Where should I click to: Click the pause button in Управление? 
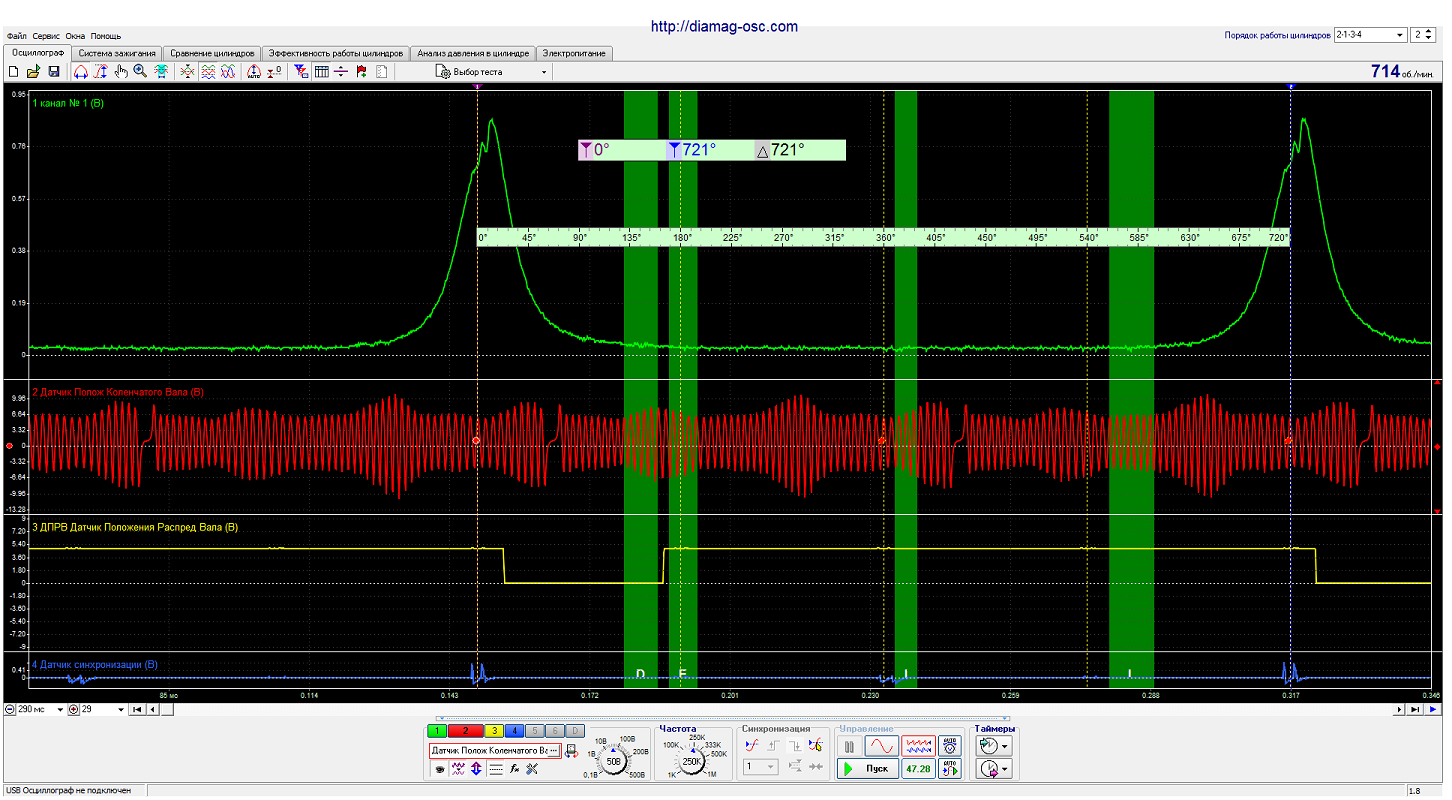coord(849,747)
